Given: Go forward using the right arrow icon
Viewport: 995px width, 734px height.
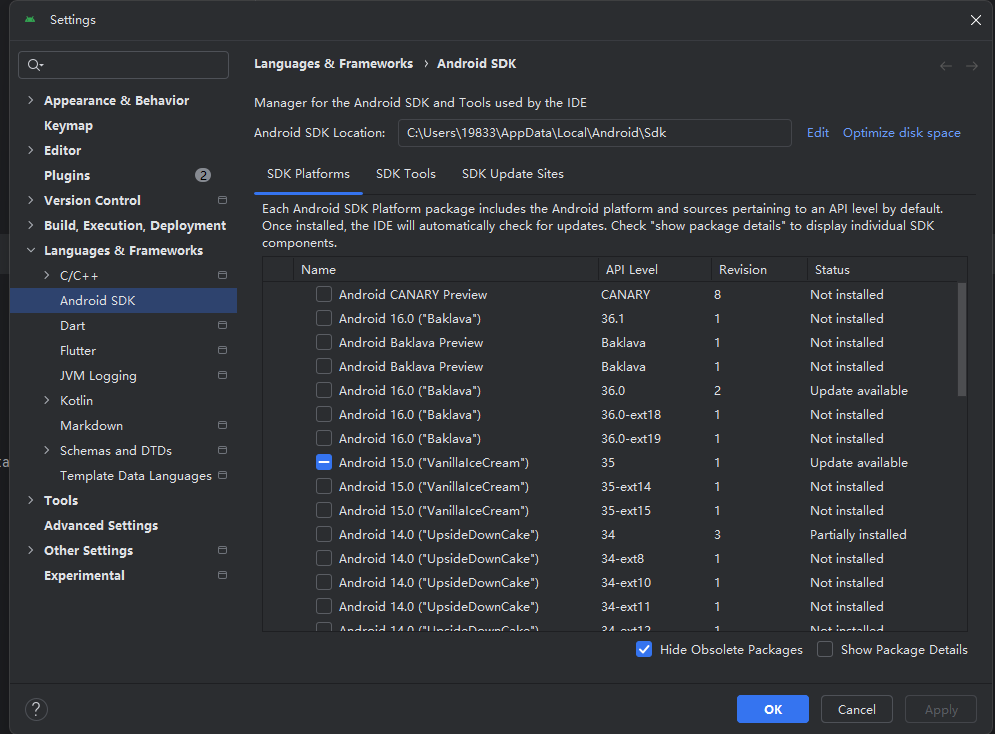Looking at the screenshot, I should (972, 65).
